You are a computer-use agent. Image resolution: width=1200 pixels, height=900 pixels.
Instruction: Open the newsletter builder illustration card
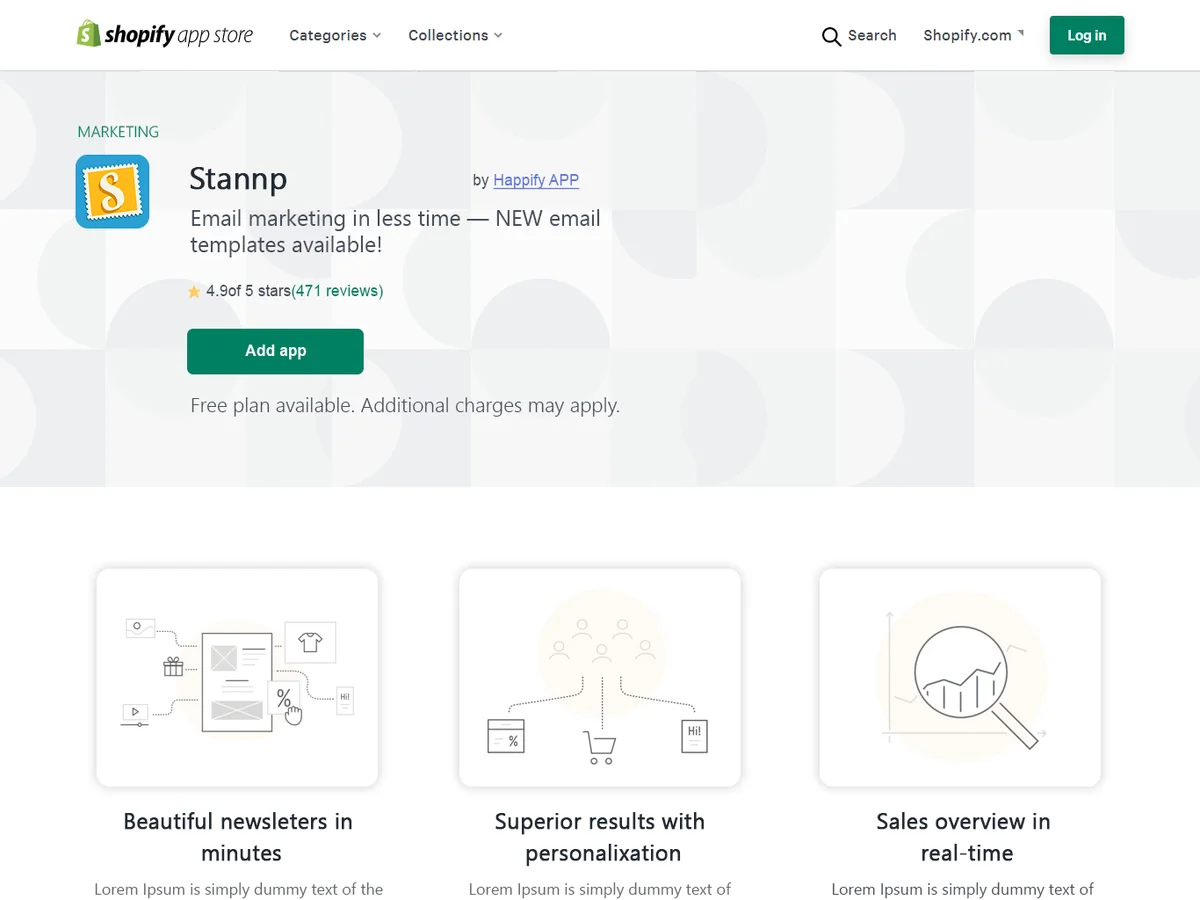coord(237,677)
